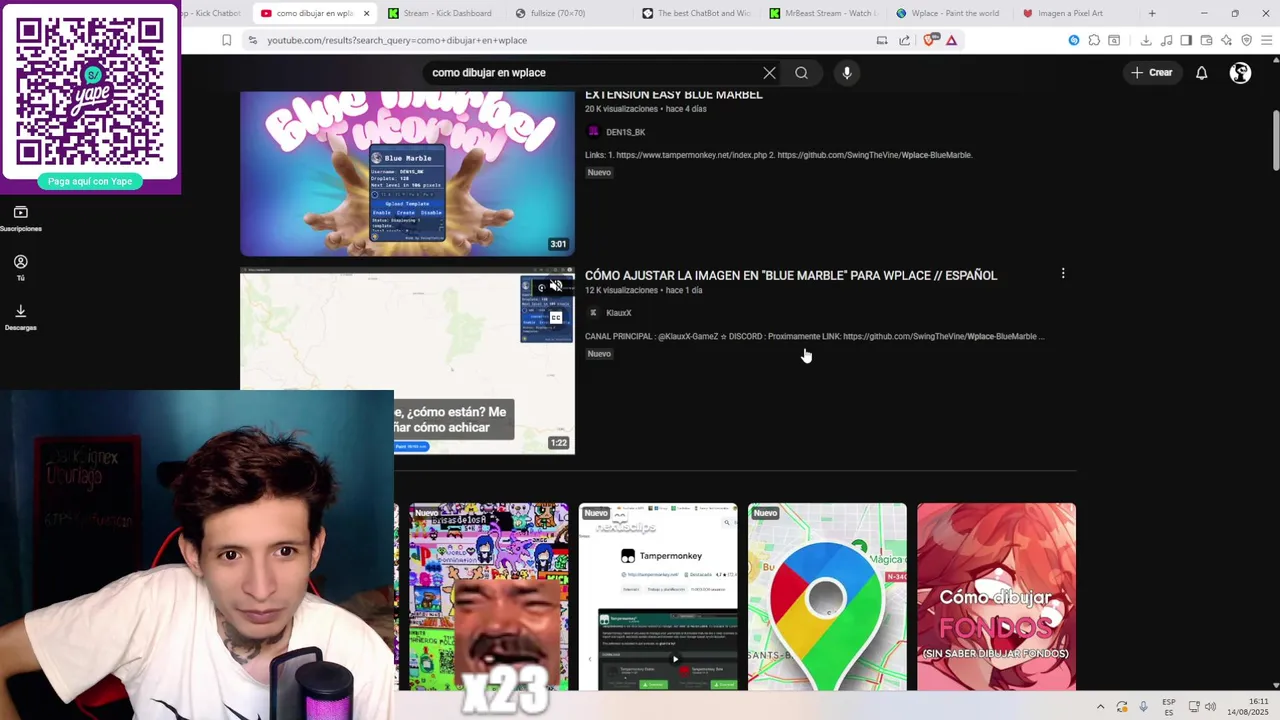Click the share page icon in the address bar
The height and width of the screenshot is (720, 1280).
(x=904, y=40)
